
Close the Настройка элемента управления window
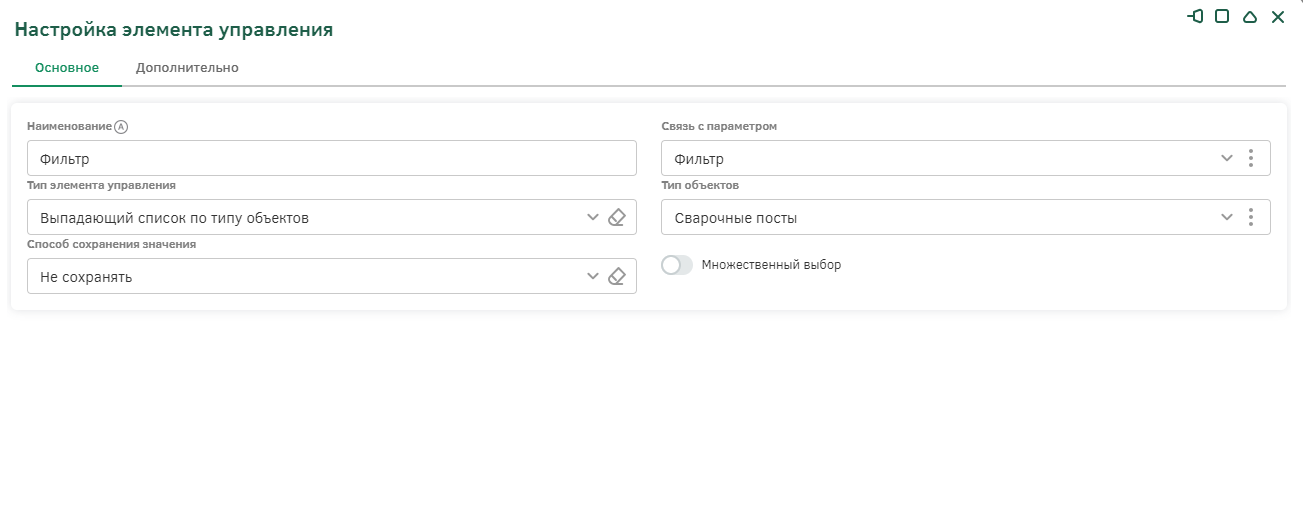1277,17
